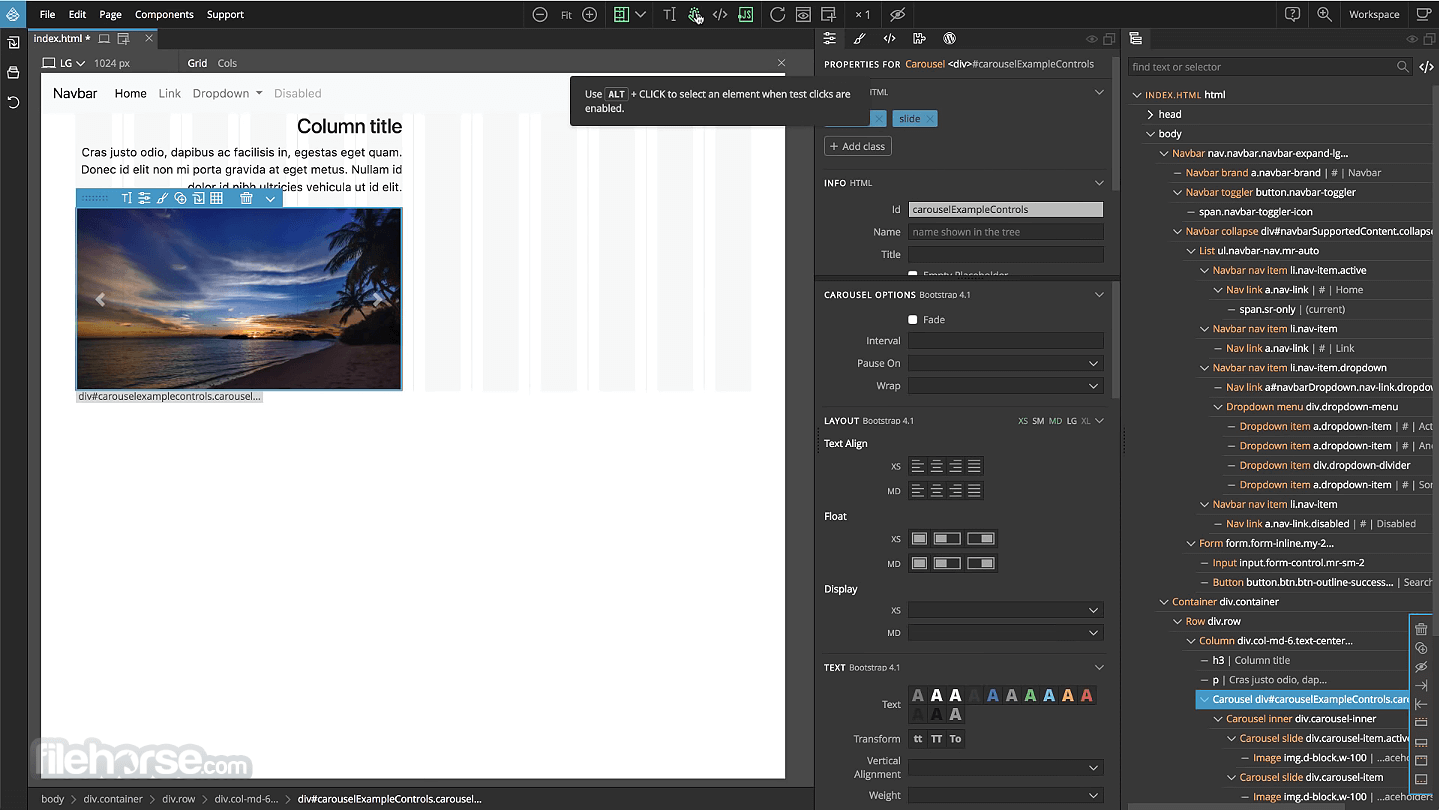Open the page code editor from top toolbar
The width and height of the screenshot is (1439, 810).
pos(720,14)
